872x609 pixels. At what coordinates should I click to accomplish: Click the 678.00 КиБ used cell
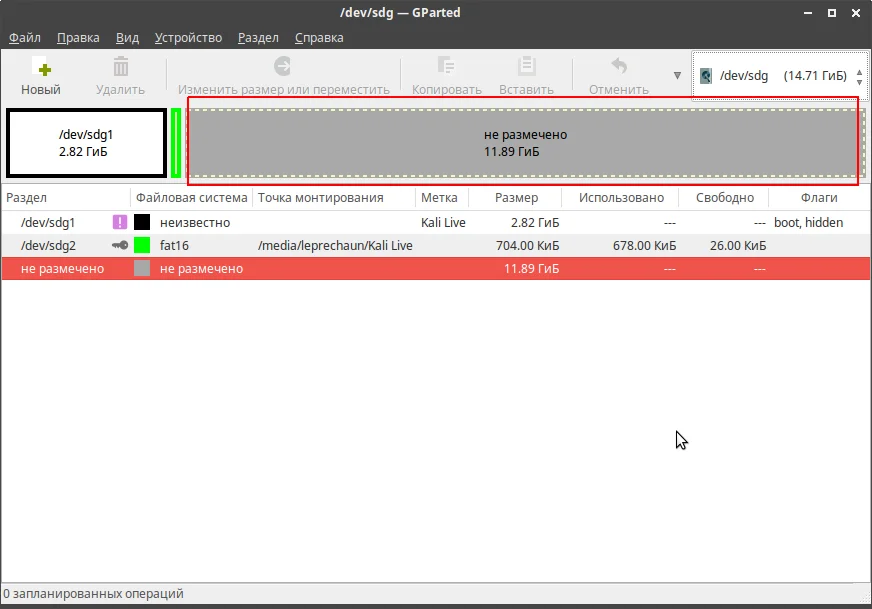(x=645, y=245)
